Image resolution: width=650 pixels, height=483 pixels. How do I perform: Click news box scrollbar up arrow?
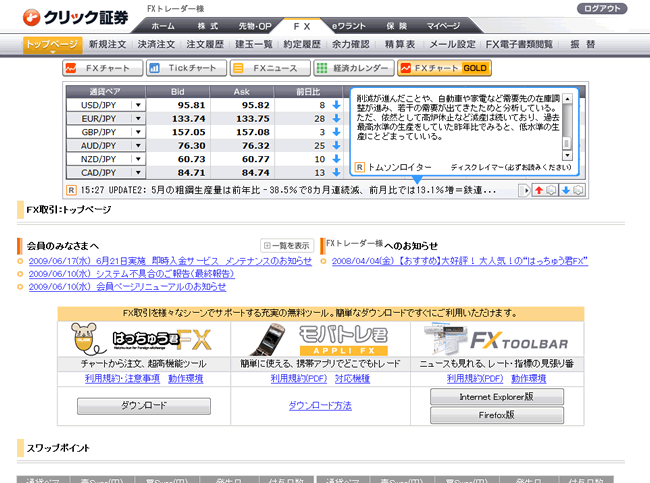click(x=567, y=99)
